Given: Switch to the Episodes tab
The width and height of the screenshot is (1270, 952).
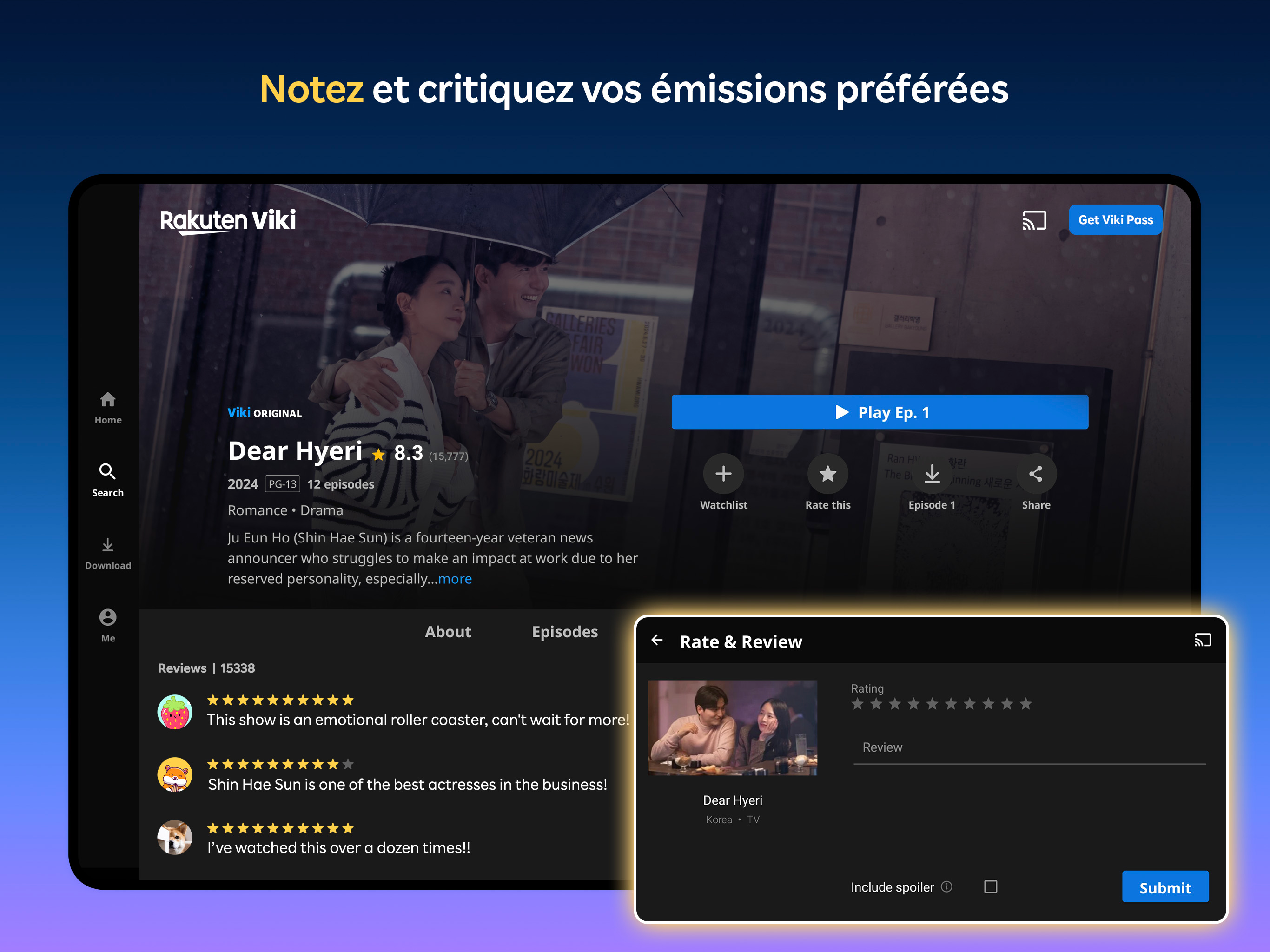Looking at the screenshot, I should click(564, 632).
